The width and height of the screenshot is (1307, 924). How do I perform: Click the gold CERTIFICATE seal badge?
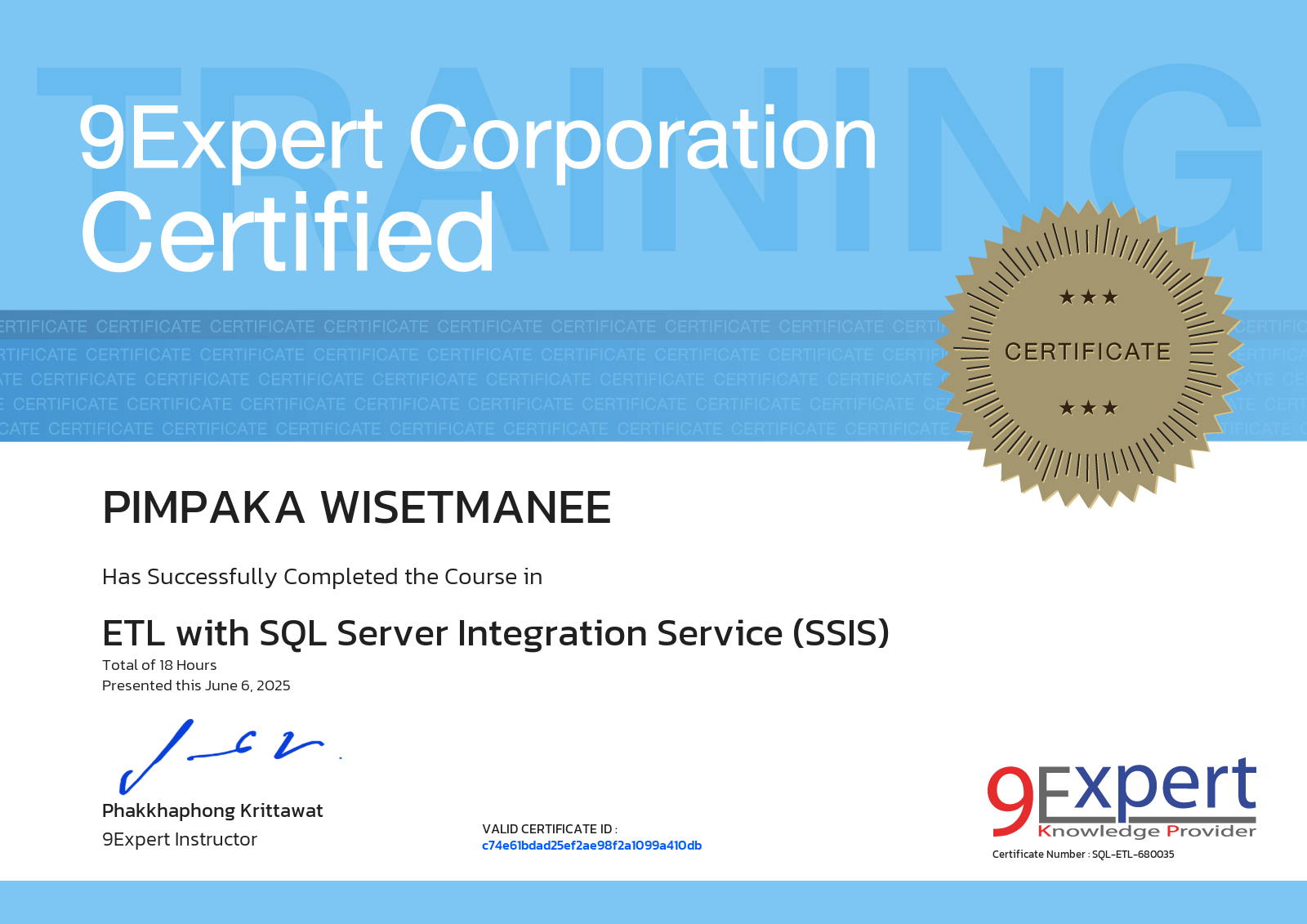[1088, 353]
